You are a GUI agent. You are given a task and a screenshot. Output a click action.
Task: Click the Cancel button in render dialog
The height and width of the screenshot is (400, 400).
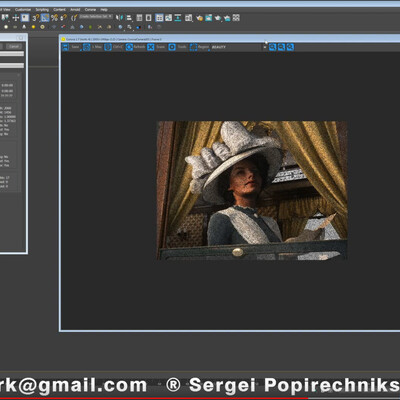click(14, 46)
